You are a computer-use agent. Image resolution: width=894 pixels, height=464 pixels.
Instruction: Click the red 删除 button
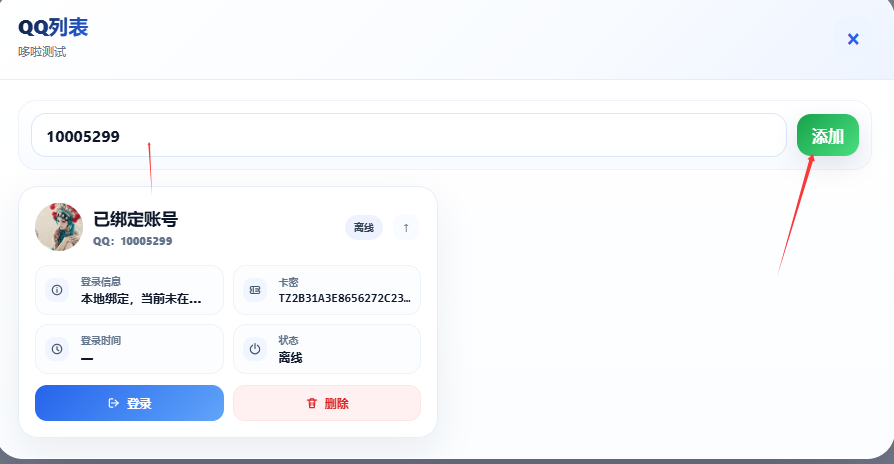pyautogui.click(x=327, y=403)
